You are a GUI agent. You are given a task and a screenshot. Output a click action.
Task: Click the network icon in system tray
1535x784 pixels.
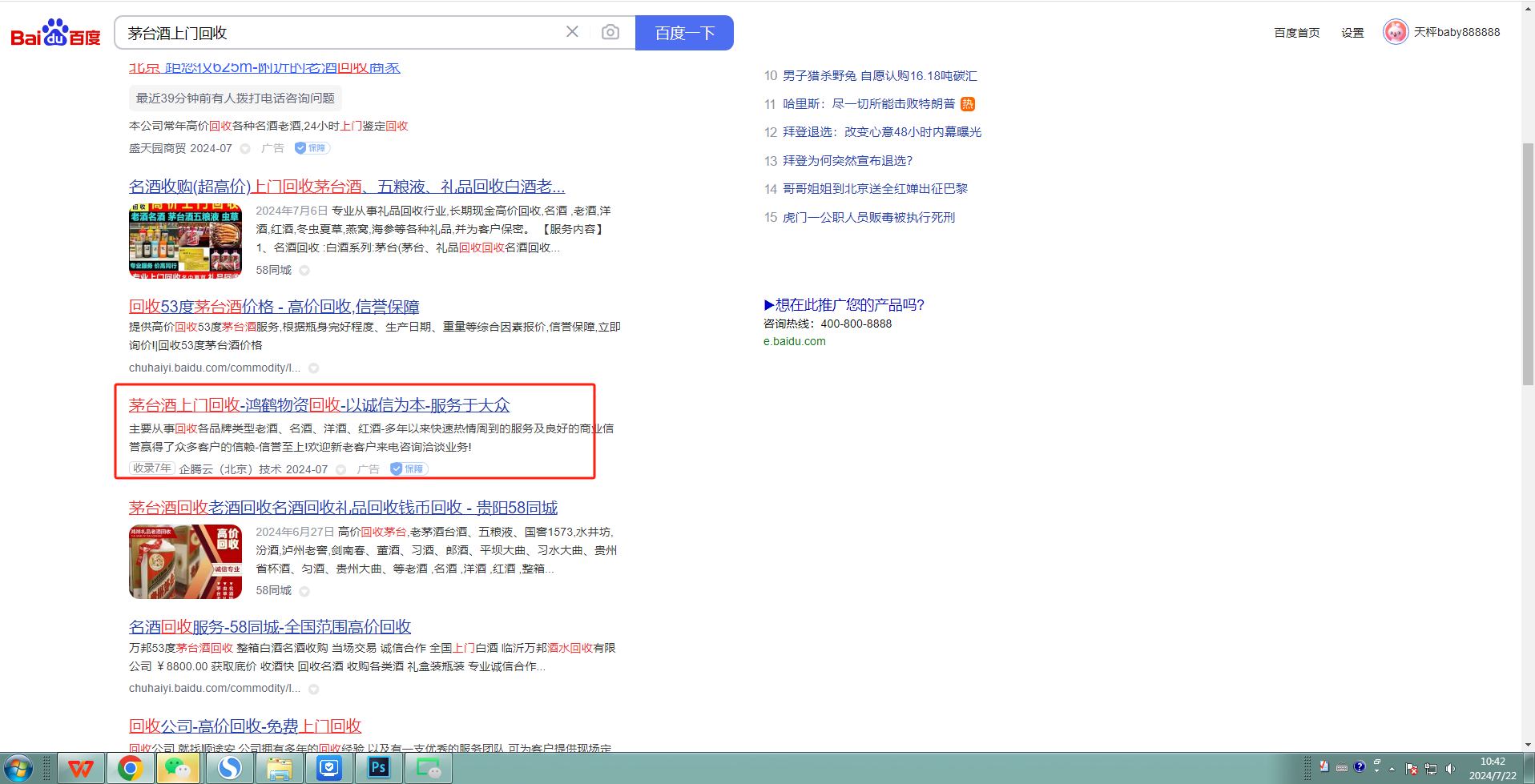(x=1431, y=769)
